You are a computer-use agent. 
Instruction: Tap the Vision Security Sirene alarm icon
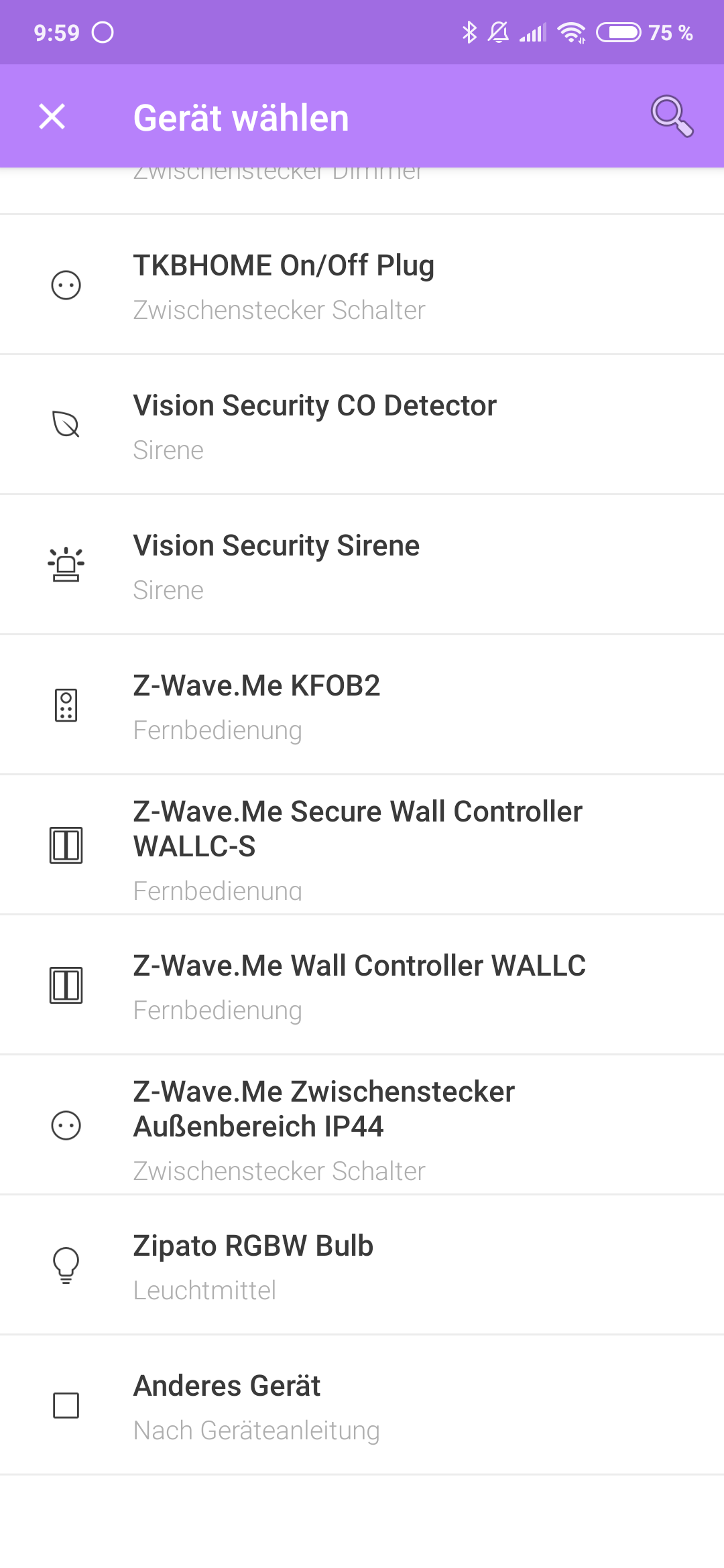coord(66,564)
